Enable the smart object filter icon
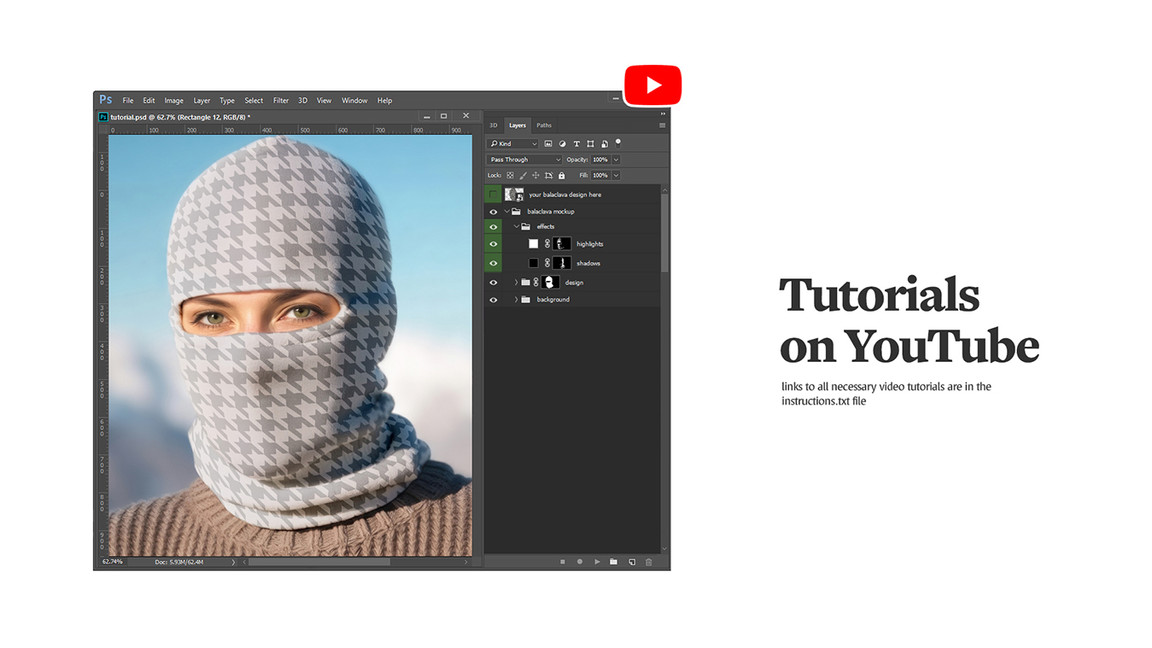The image size is (1152, 648). pyautogui.click(x=604, y=143)
